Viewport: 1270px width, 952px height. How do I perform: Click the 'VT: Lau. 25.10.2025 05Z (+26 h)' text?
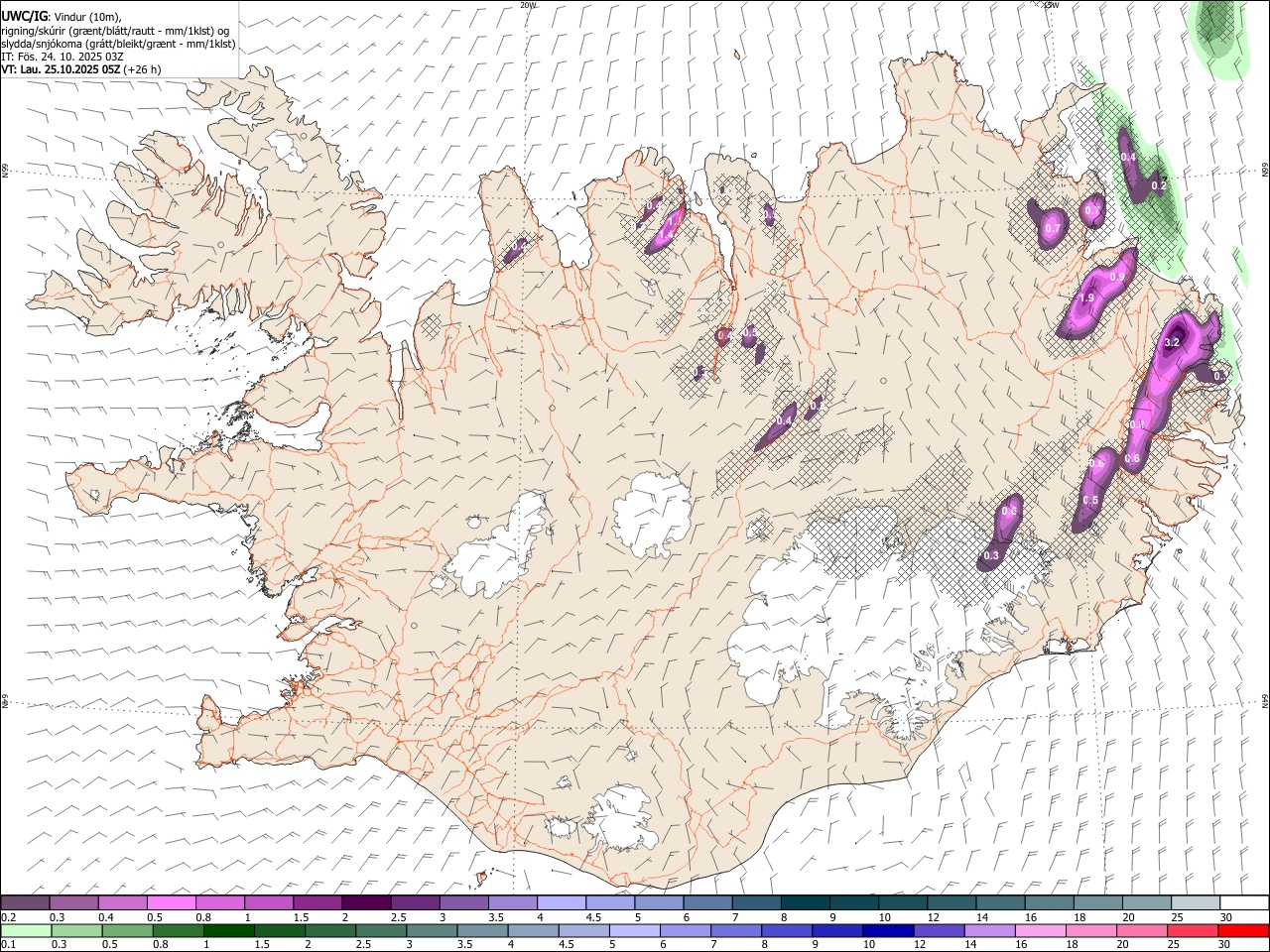(80, 69)
